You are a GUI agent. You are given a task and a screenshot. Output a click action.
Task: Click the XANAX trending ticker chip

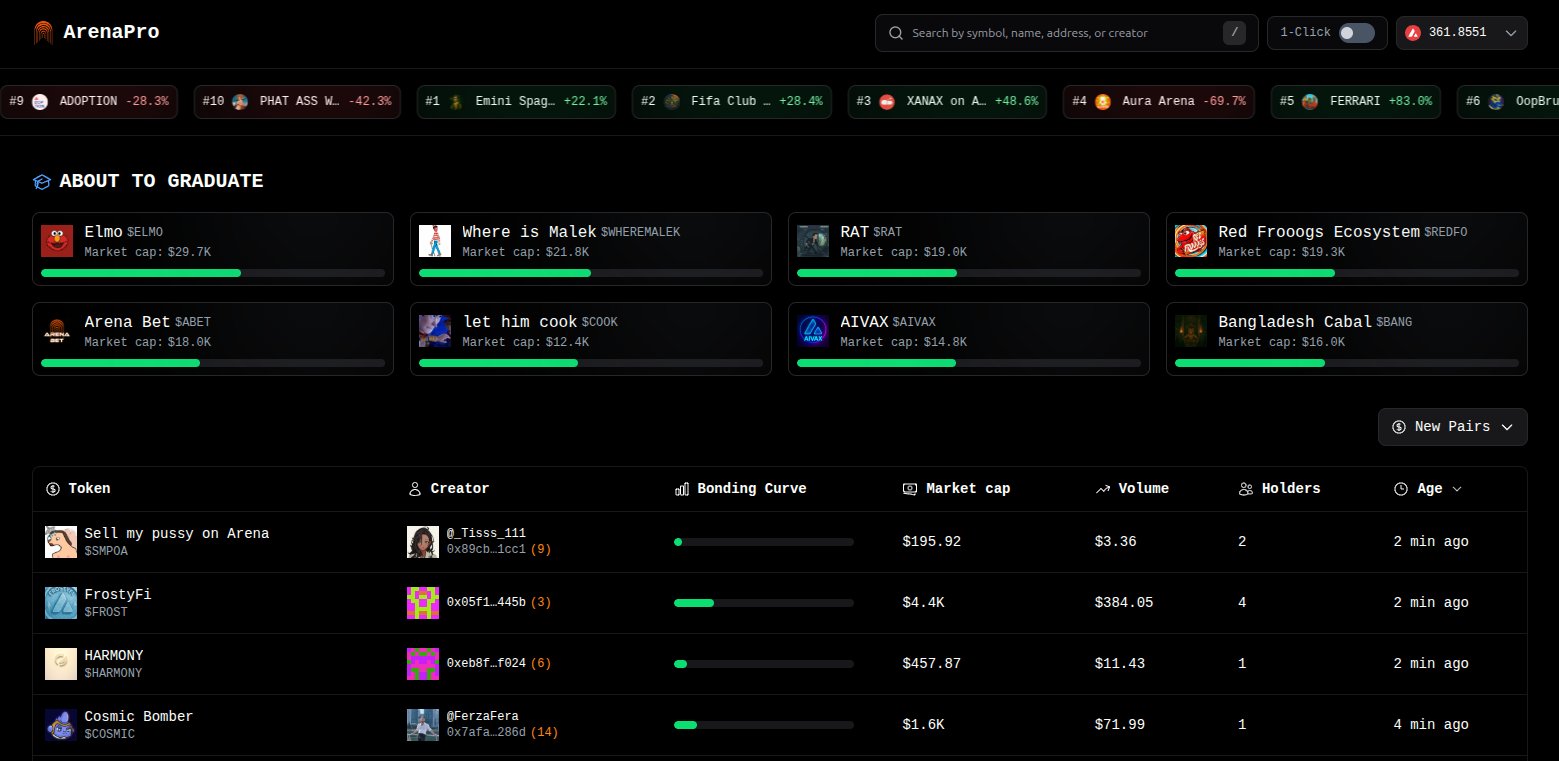[947, 102]
